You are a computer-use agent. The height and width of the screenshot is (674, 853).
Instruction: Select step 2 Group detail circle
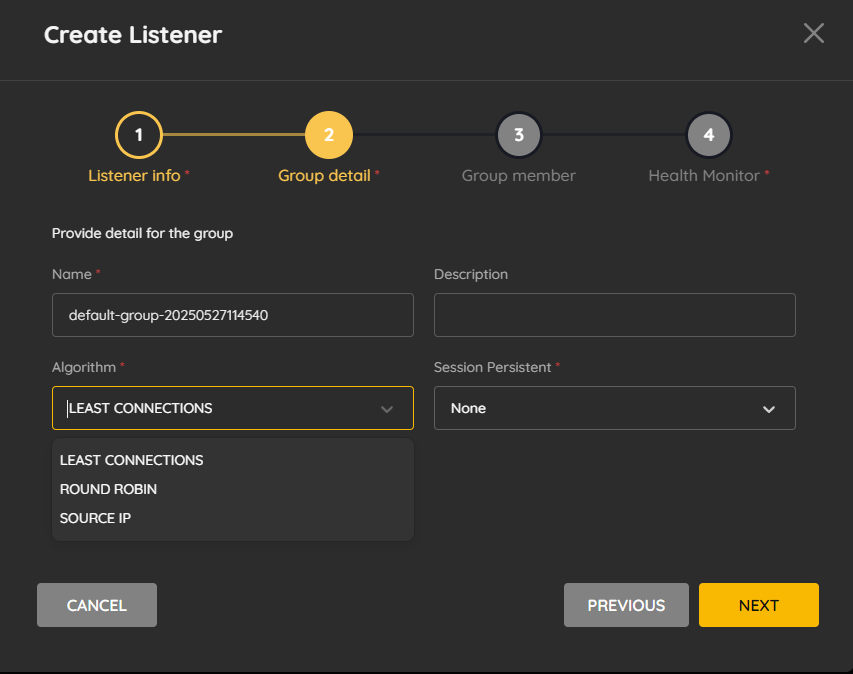pyautogui.click(x=329, y=135)
